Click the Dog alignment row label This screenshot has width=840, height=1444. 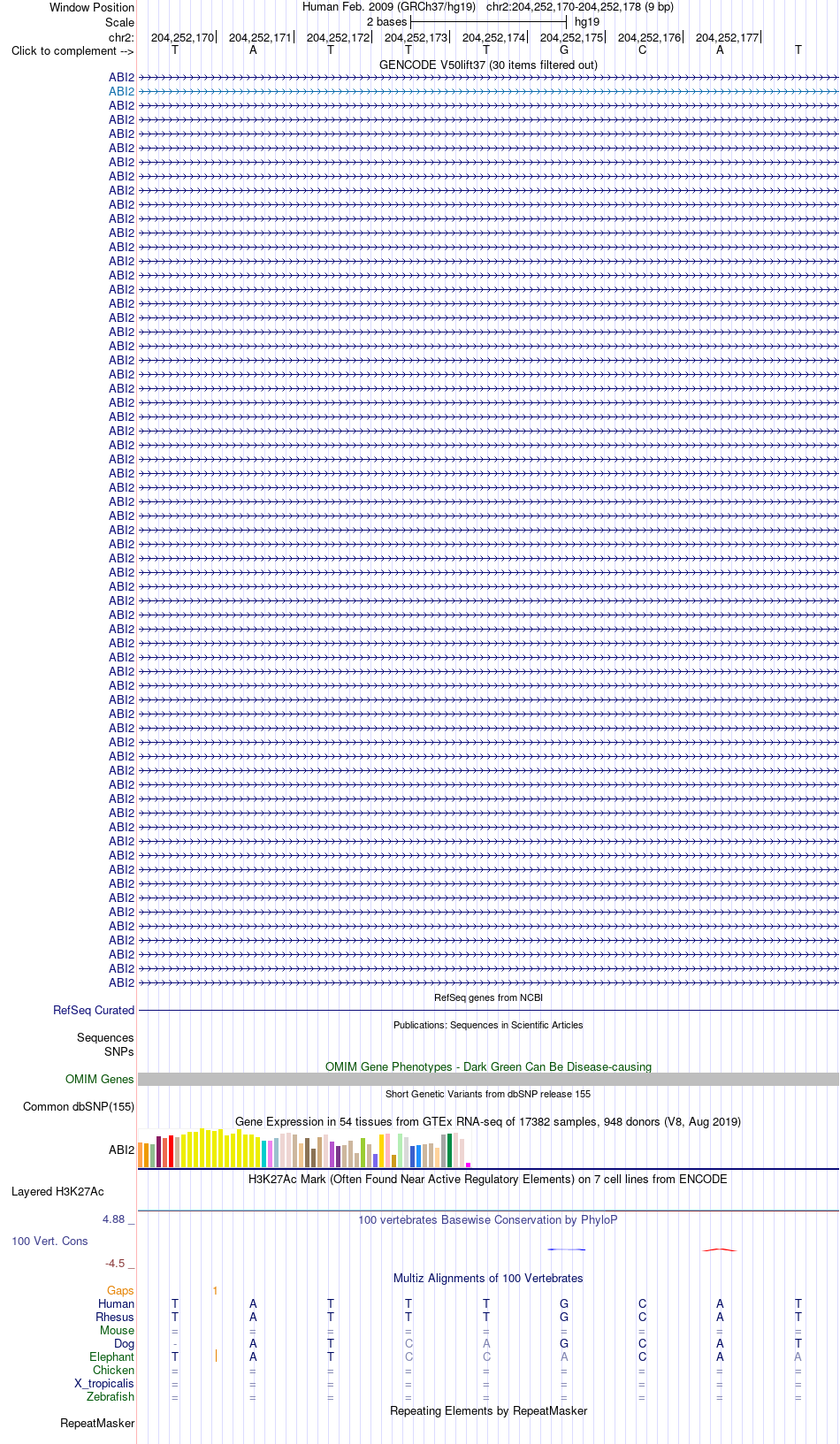[x=125, y=1343]
